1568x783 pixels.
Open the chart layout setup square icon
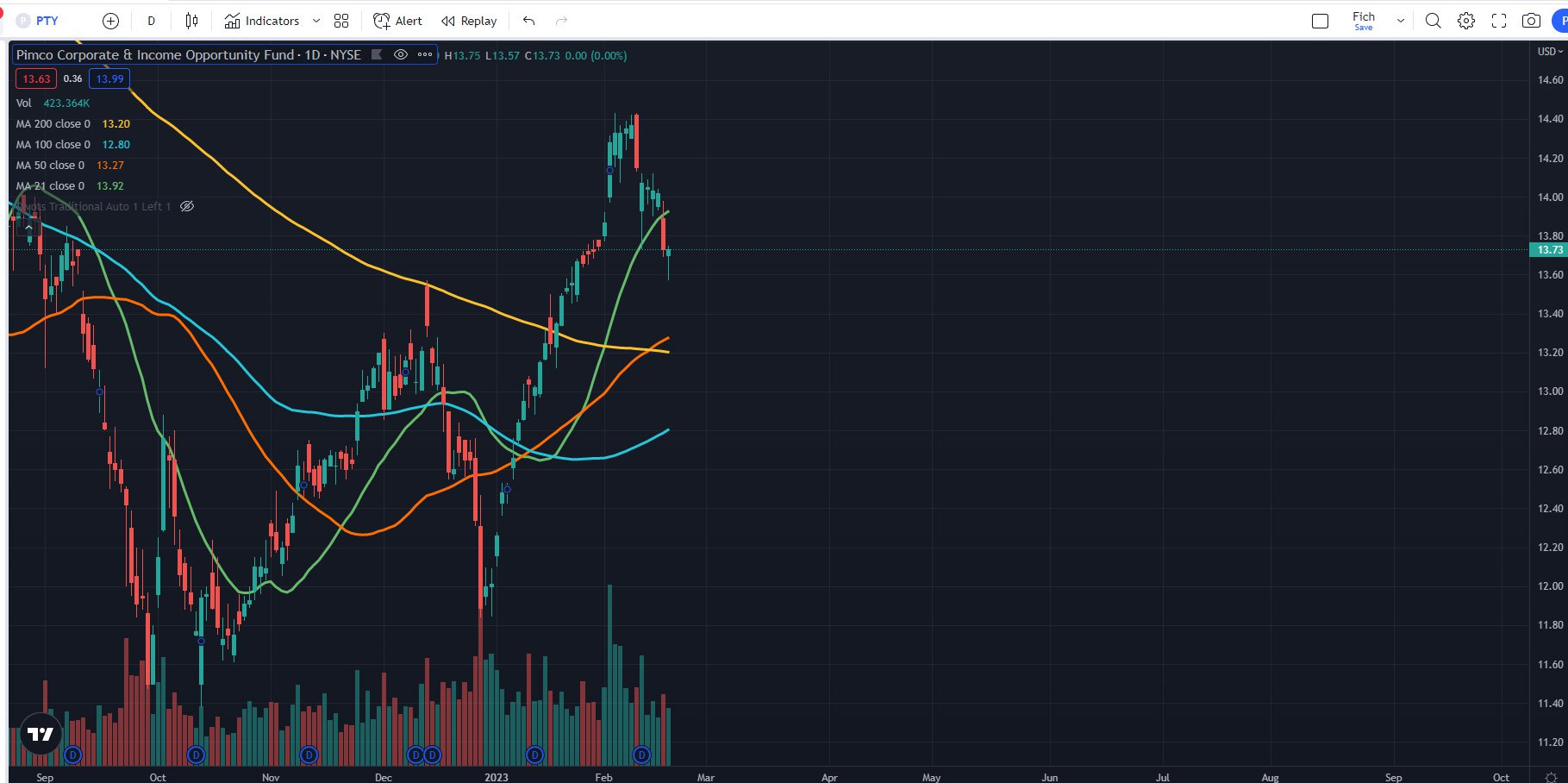coord(1320,21)
